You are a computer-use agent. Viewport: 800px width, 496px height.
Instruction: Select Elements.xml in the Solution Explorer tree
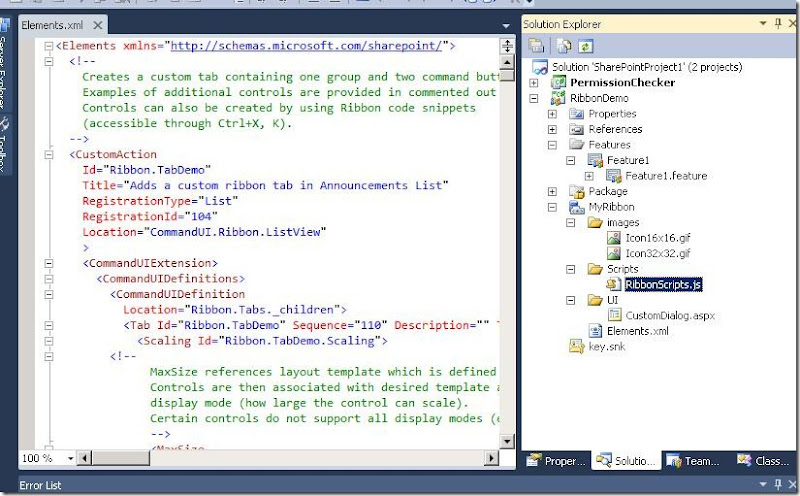[x=637, y=331]
